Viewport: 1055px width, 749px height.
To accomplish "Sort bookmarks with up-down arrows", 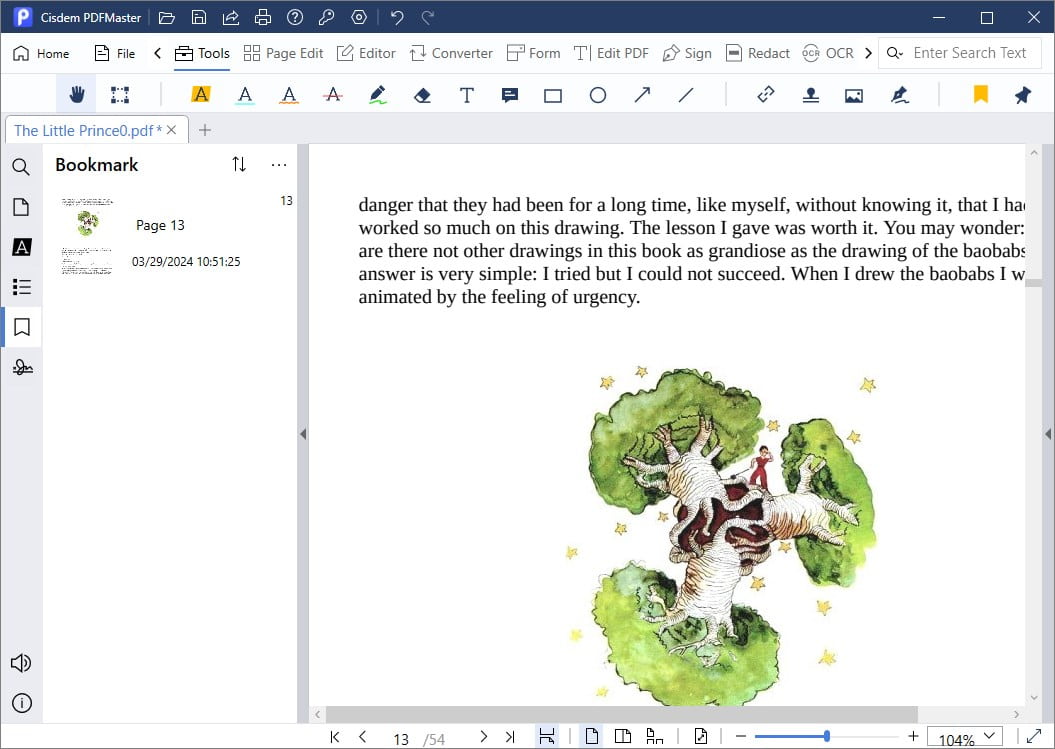I will (239, 164).
